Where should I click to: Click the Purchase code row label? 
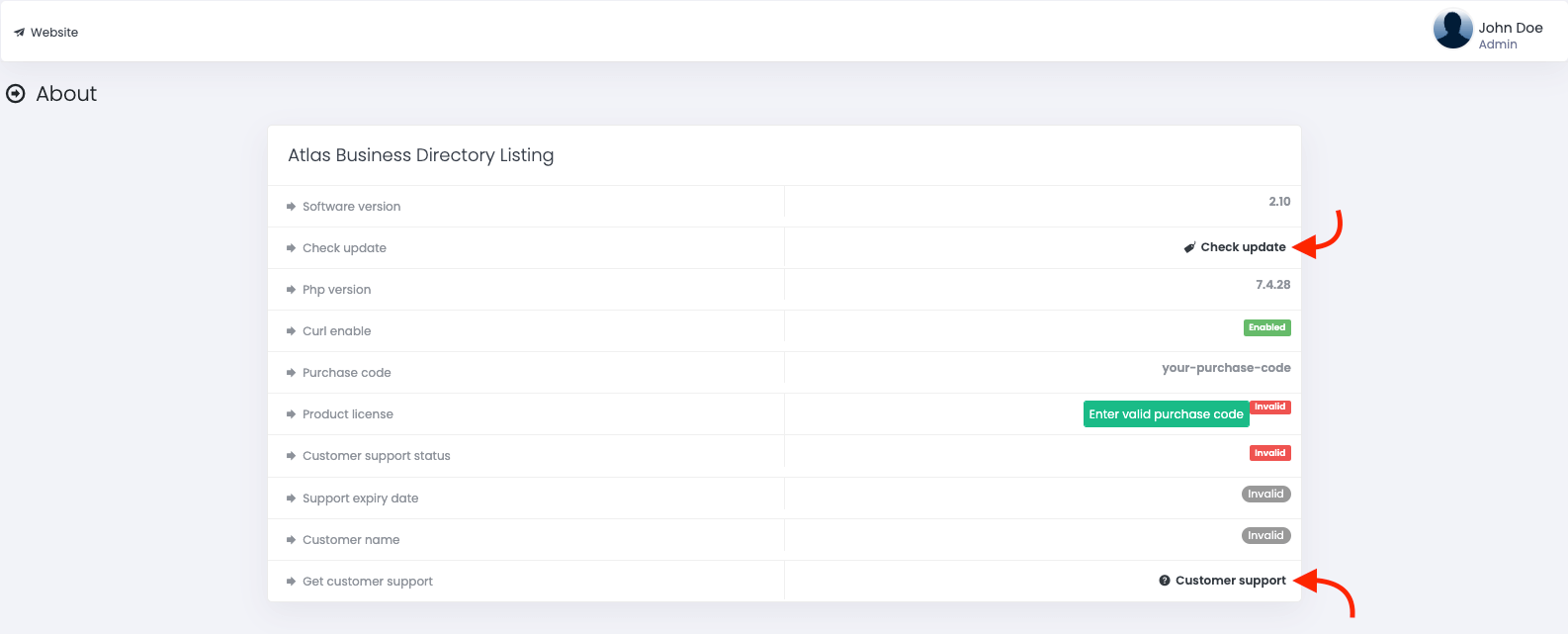pyautogui.click(x=346, y=373)
